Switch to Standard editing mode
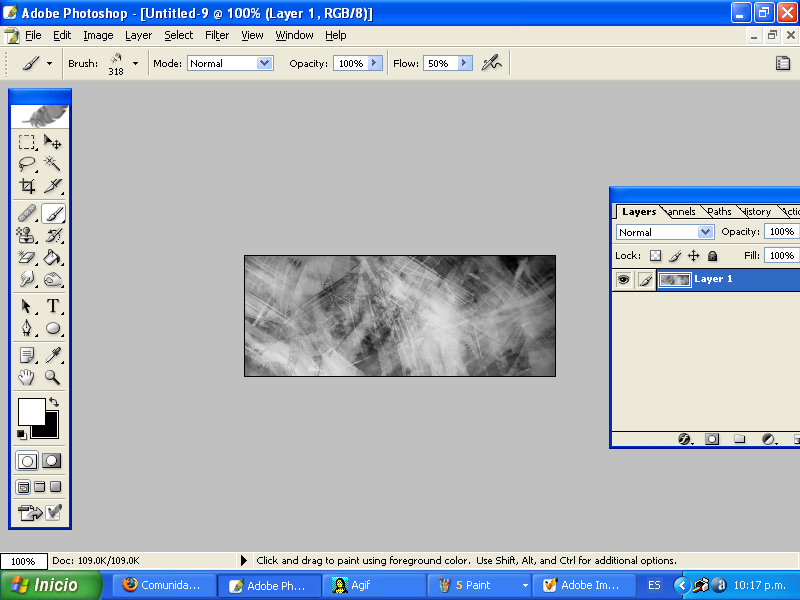The width and height of the screenshot is (800, 600). pyautogui.click(x=27, y=461)
